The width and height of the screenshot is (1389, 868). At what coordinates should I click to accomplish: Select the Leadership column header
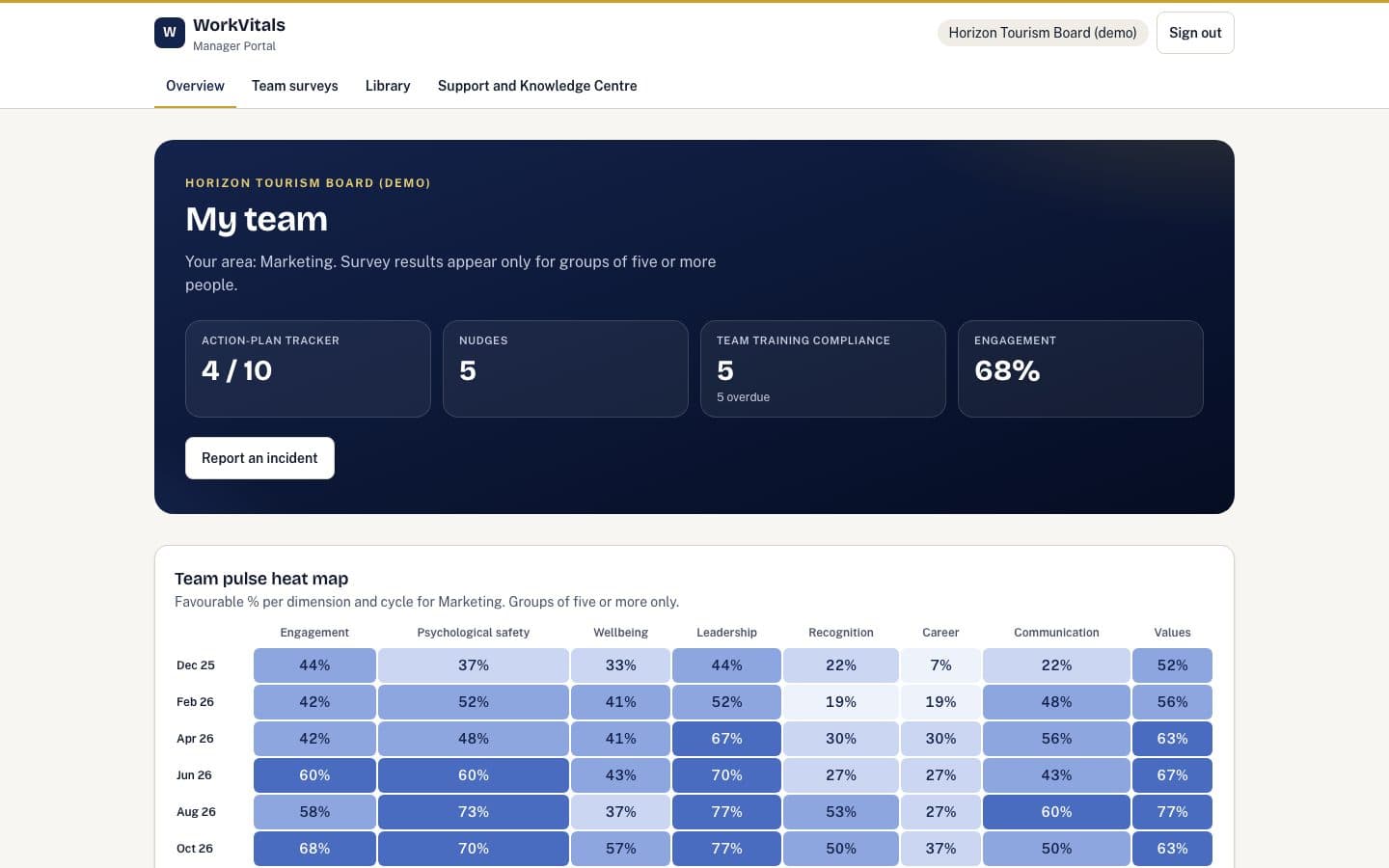(x=727, y=633)
